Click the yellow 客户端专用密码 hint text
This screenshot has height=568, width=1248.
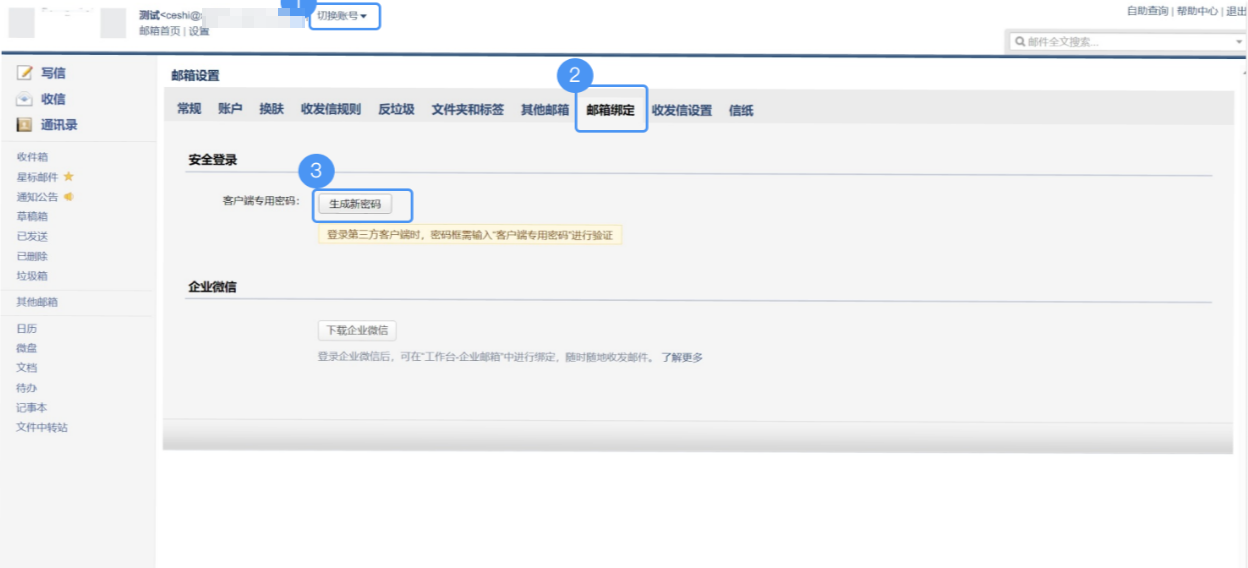471,236
